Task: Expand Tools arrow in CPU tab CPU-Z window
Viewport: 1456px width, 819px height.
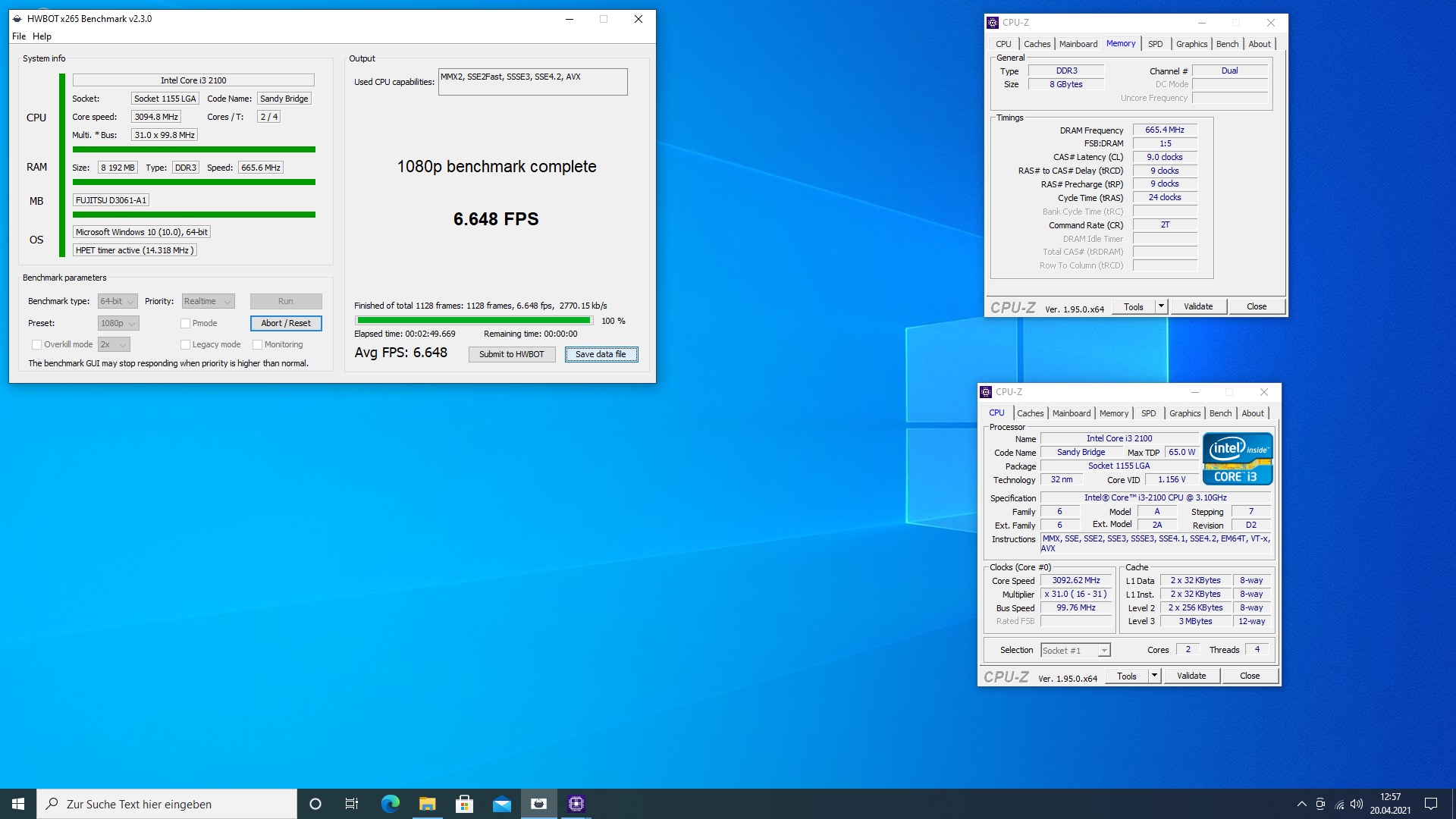Action: pos(1154,676)
